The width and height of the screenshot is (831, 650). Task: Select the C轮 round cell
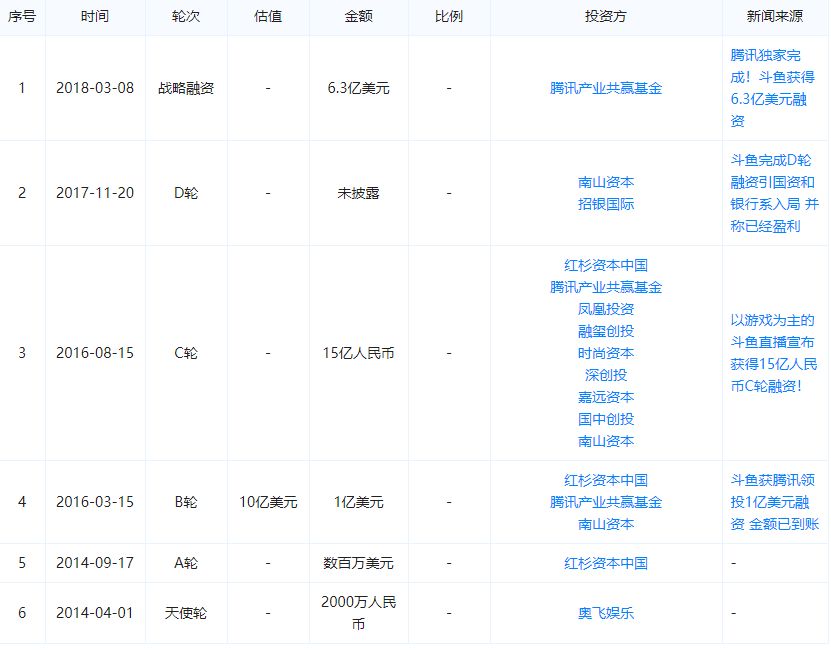186,353
